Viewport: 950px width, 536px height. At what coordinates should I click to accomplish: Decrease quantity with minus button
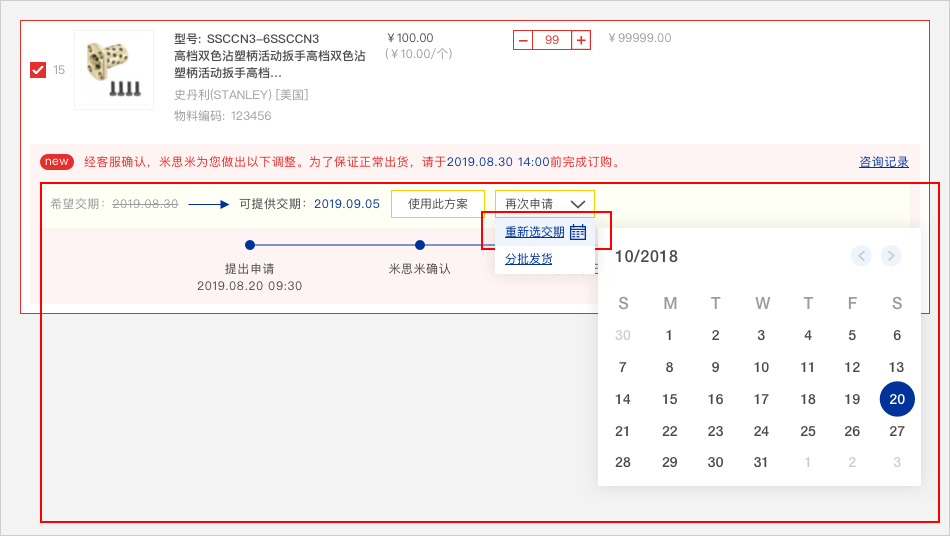coord(523,40)
